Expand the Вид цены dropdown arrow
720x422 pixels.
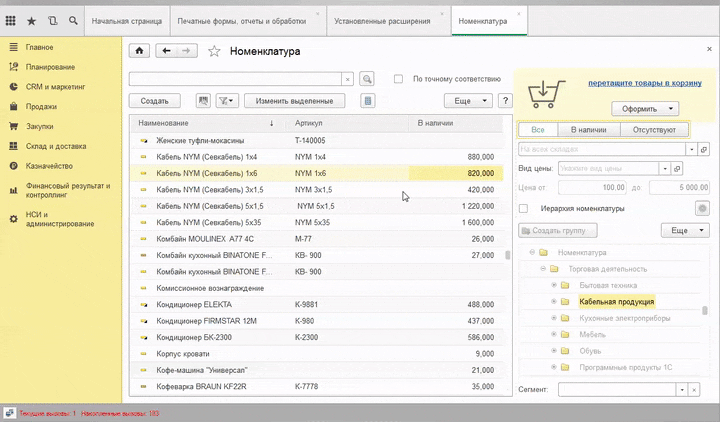665,169
